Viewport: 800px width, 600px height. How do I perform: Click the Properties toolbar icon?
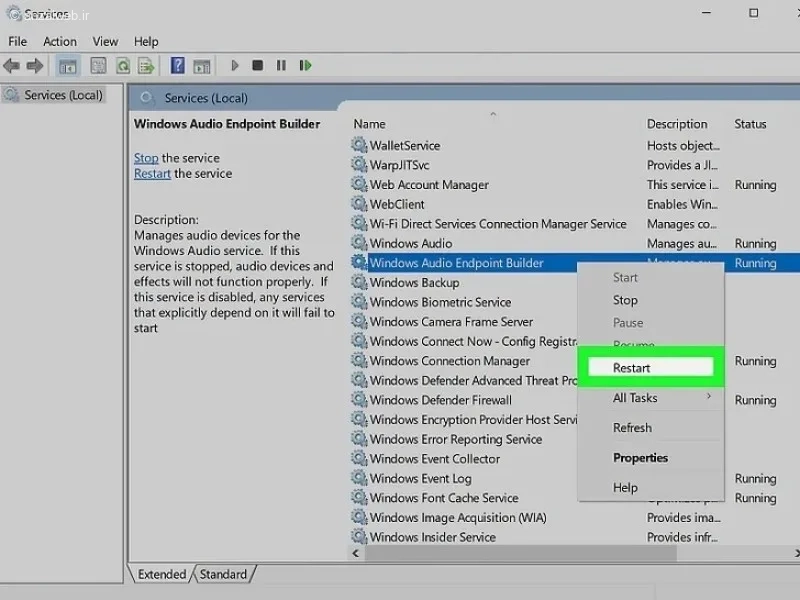tap(98, 66)
